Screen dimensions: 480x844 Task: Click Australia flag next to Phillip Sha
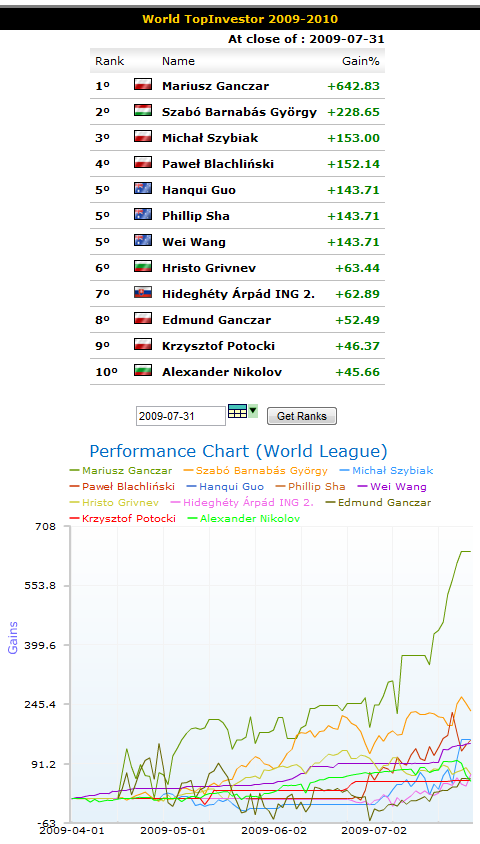click(143, 214)
